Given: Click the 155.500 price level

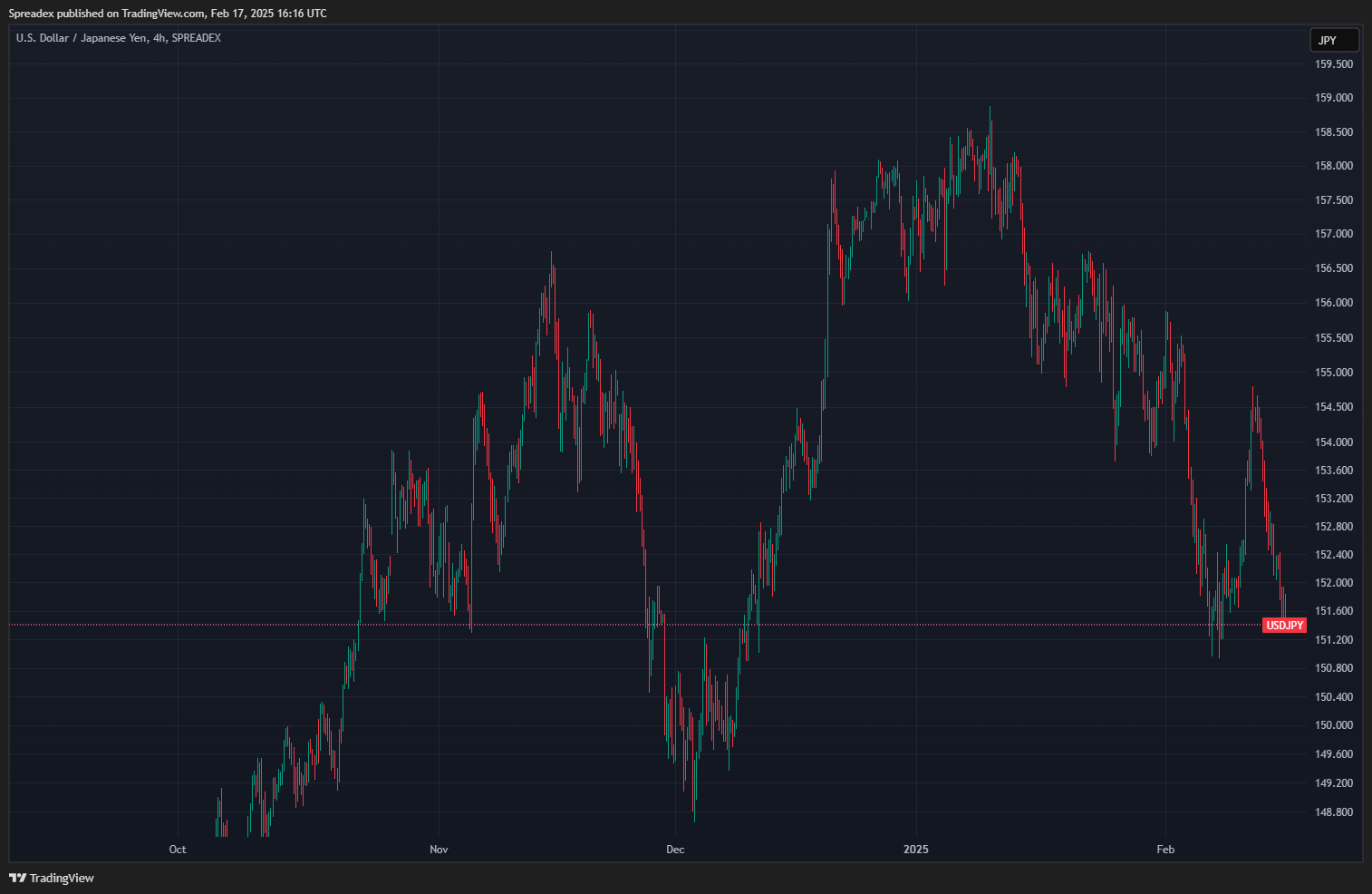Looking at the screenshot, I should (x=1334, y=338).
